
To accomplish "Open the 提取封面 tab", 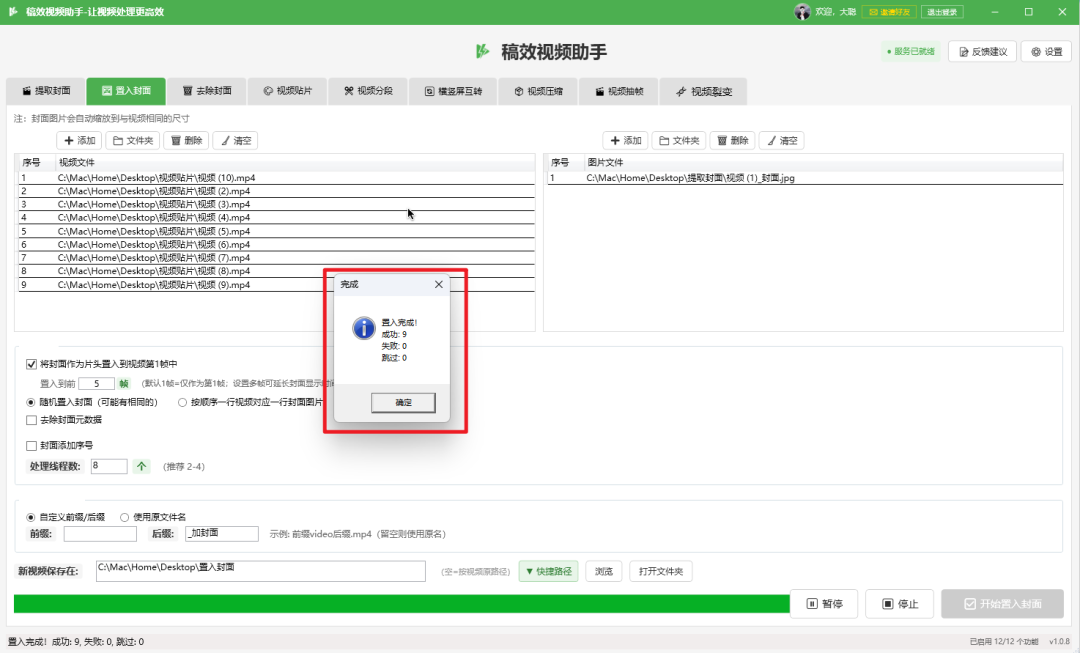I will (45, 91).
